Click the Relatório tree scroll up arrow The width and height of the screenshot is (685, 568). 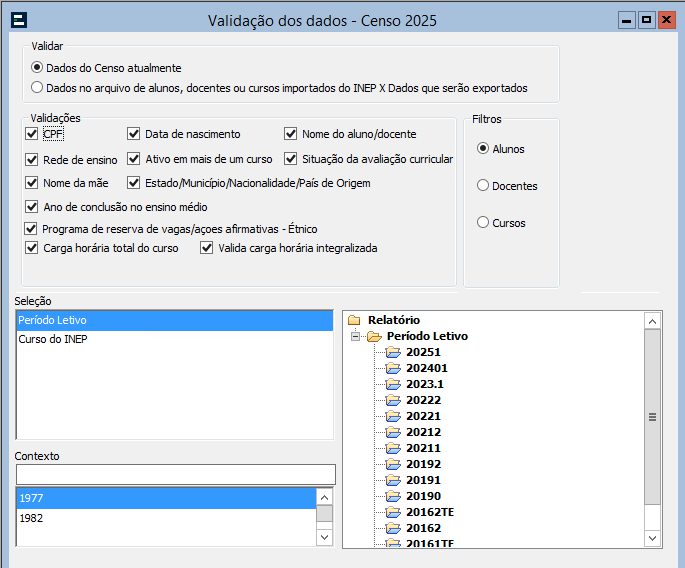[x=652, y=322]
